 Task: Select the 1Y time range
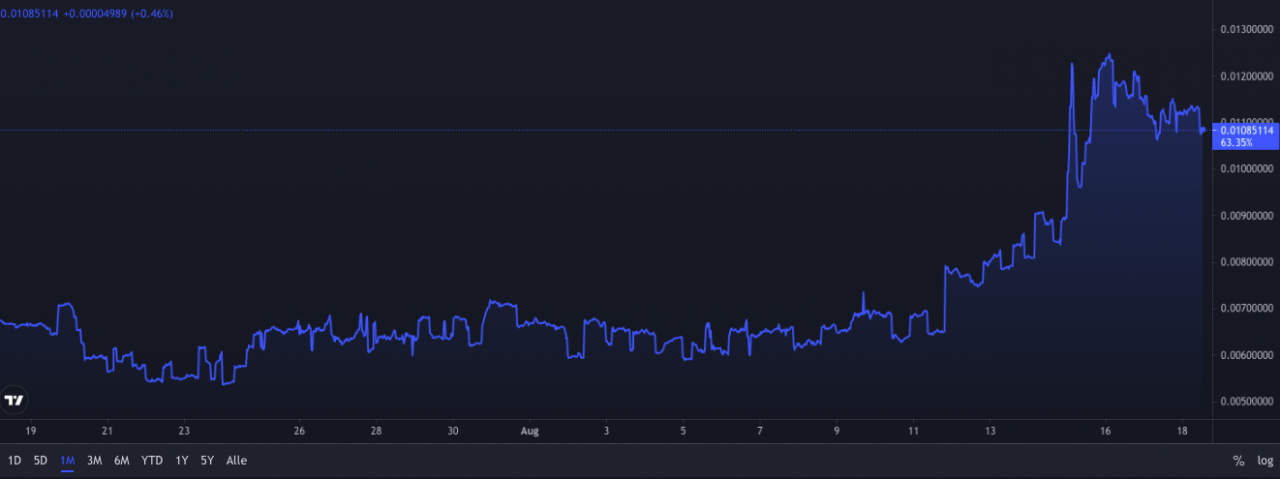[x=182, y=461]
